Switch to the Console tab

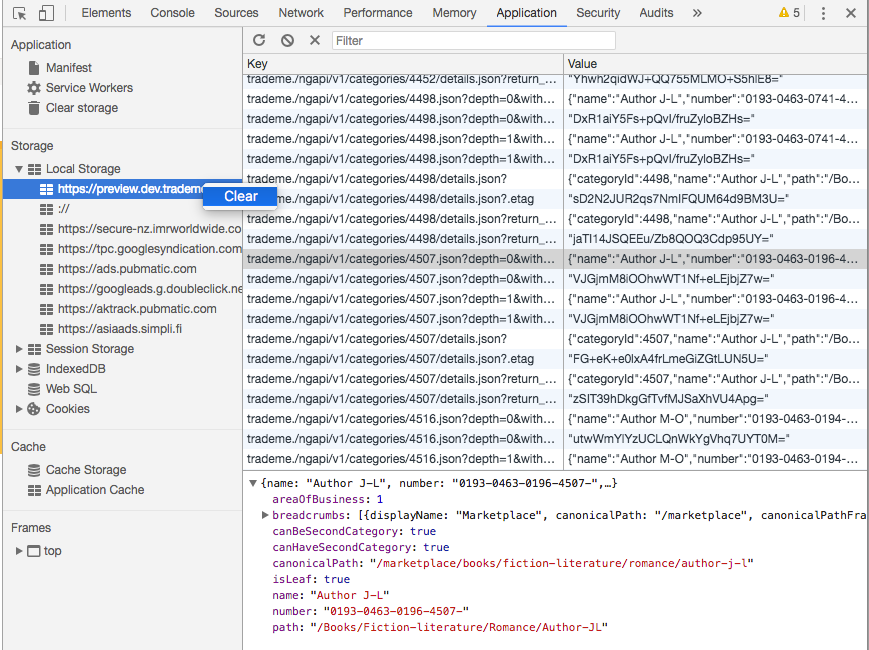point(172,12)
